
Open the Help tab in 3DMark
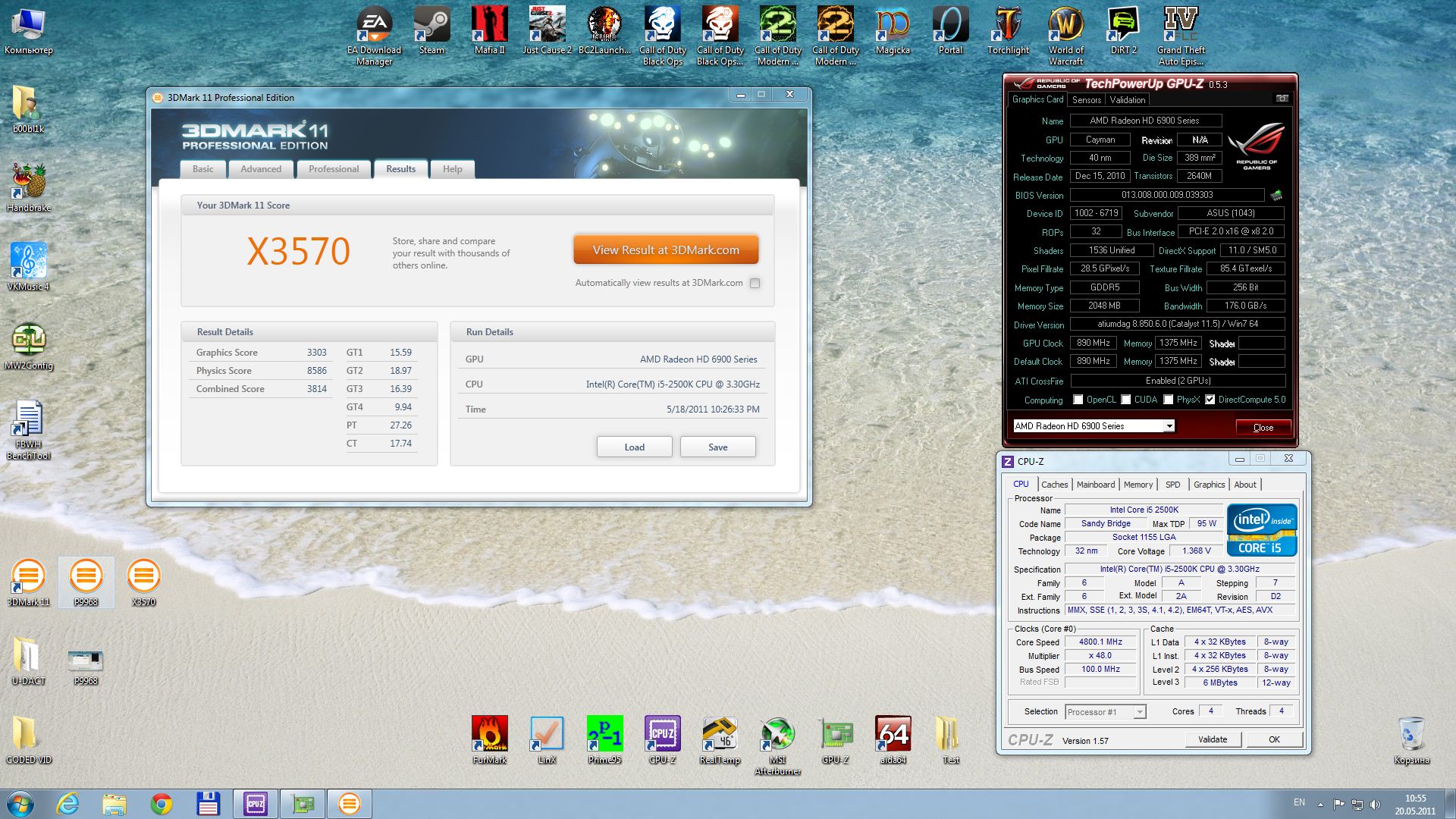point(453,169)
